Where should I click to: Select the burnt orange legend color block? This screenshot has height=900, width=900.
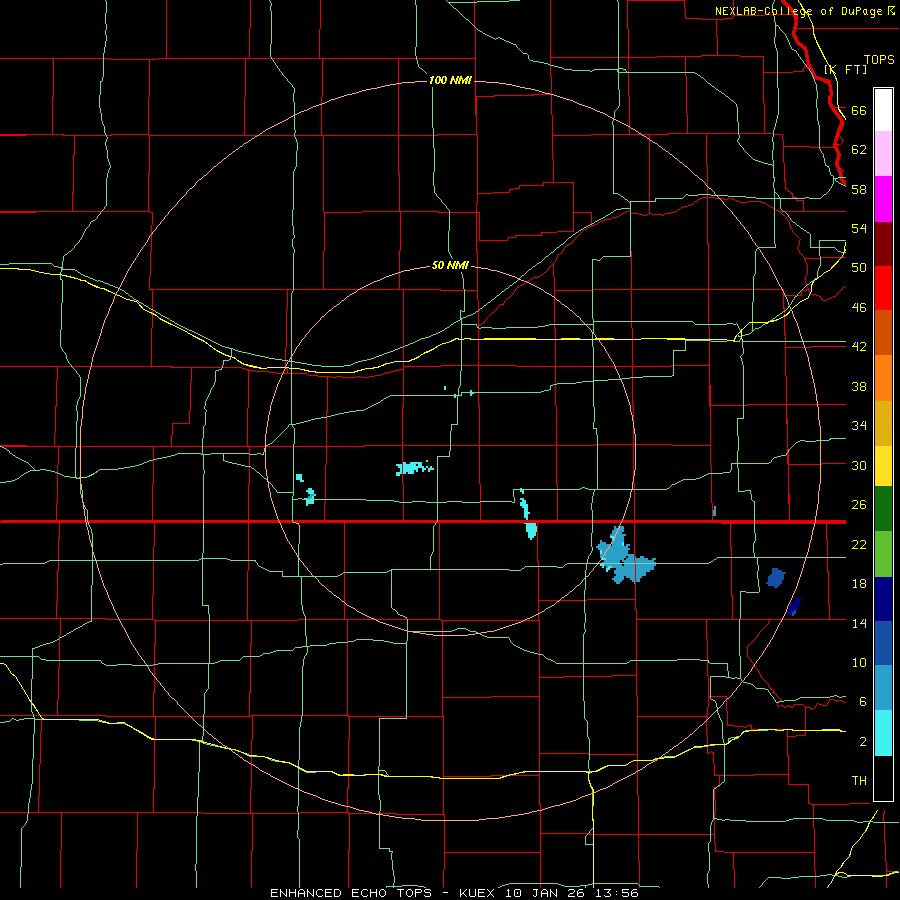tap(883, 333)
